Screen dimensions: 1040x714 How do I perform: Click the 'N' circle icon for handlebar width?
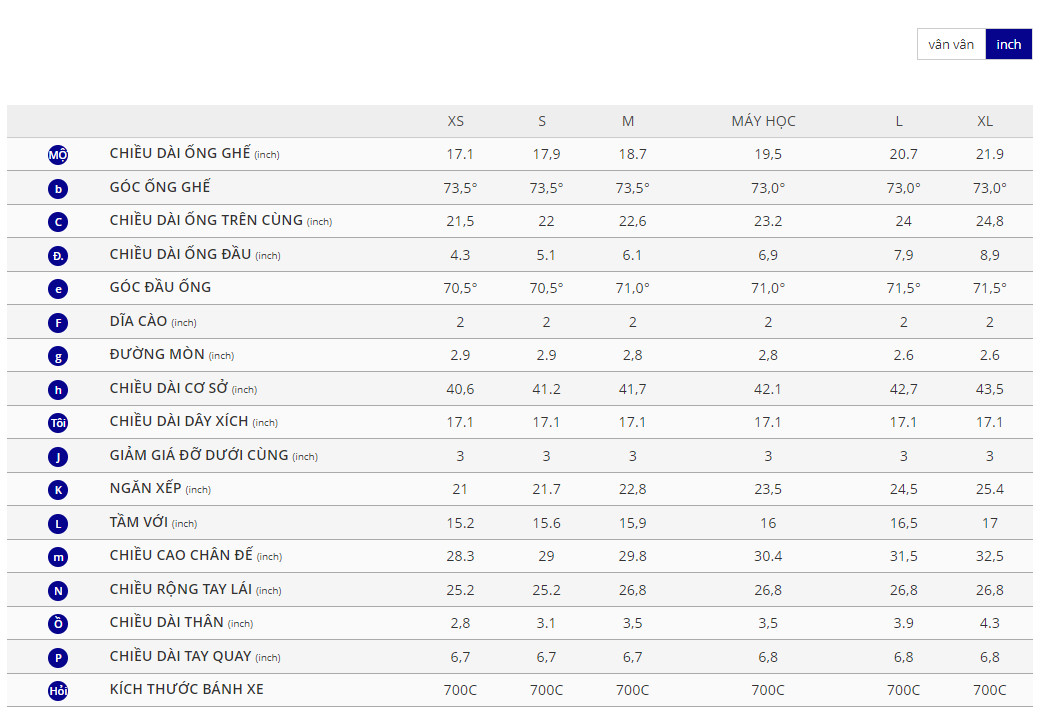click(x=58, y=590)
